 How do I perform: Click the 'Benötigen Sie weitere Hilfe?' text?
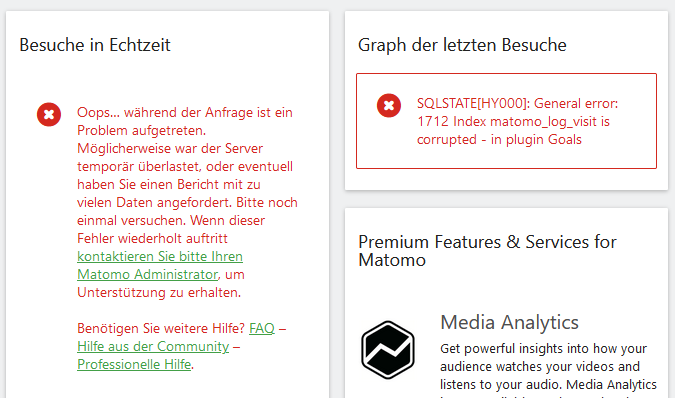[161, 328]
